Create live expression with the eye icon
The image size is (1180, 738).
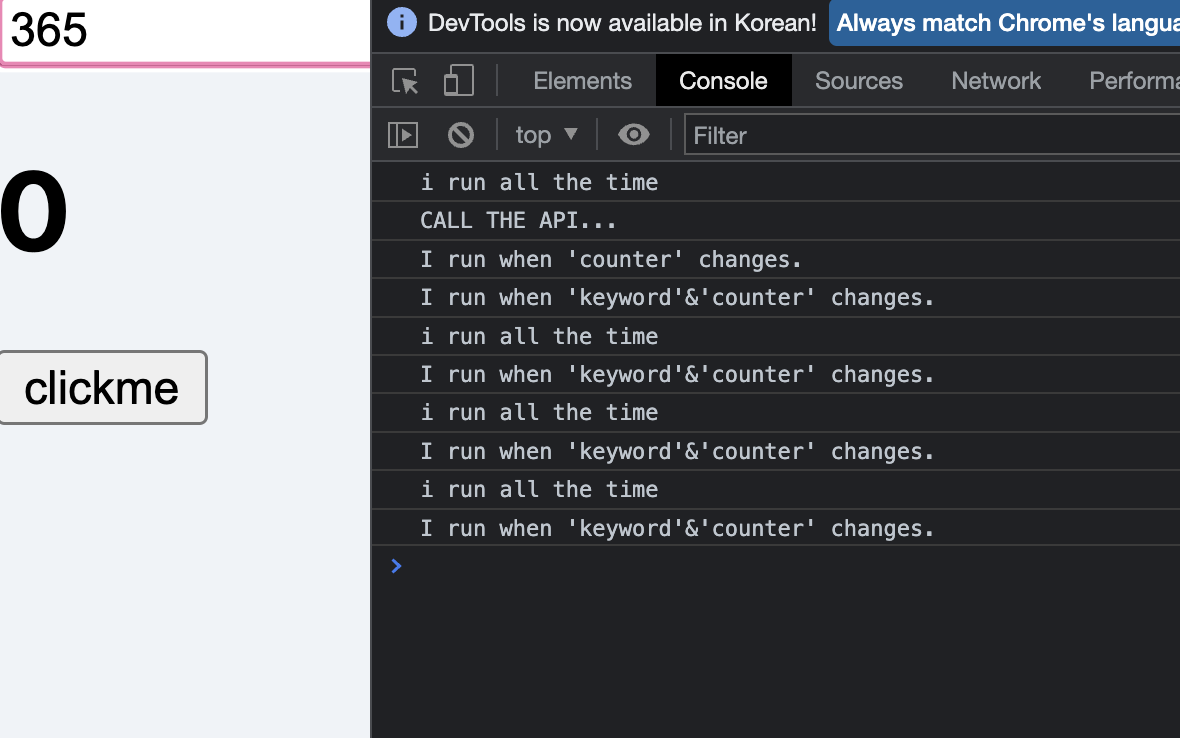coord(634,135)
